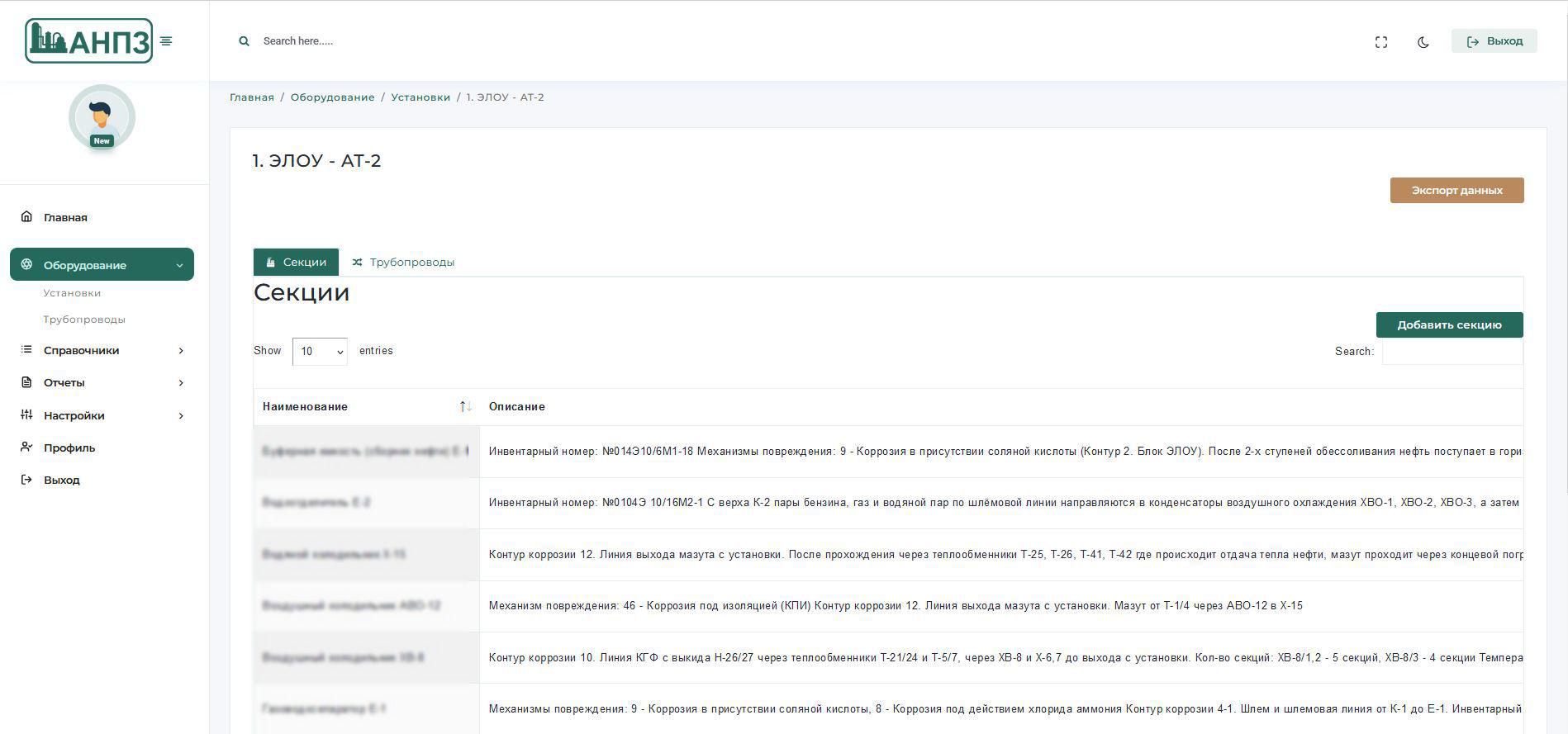
Task: Click the sidebar collapse hamburger icon
Action: tap(166, 41)
